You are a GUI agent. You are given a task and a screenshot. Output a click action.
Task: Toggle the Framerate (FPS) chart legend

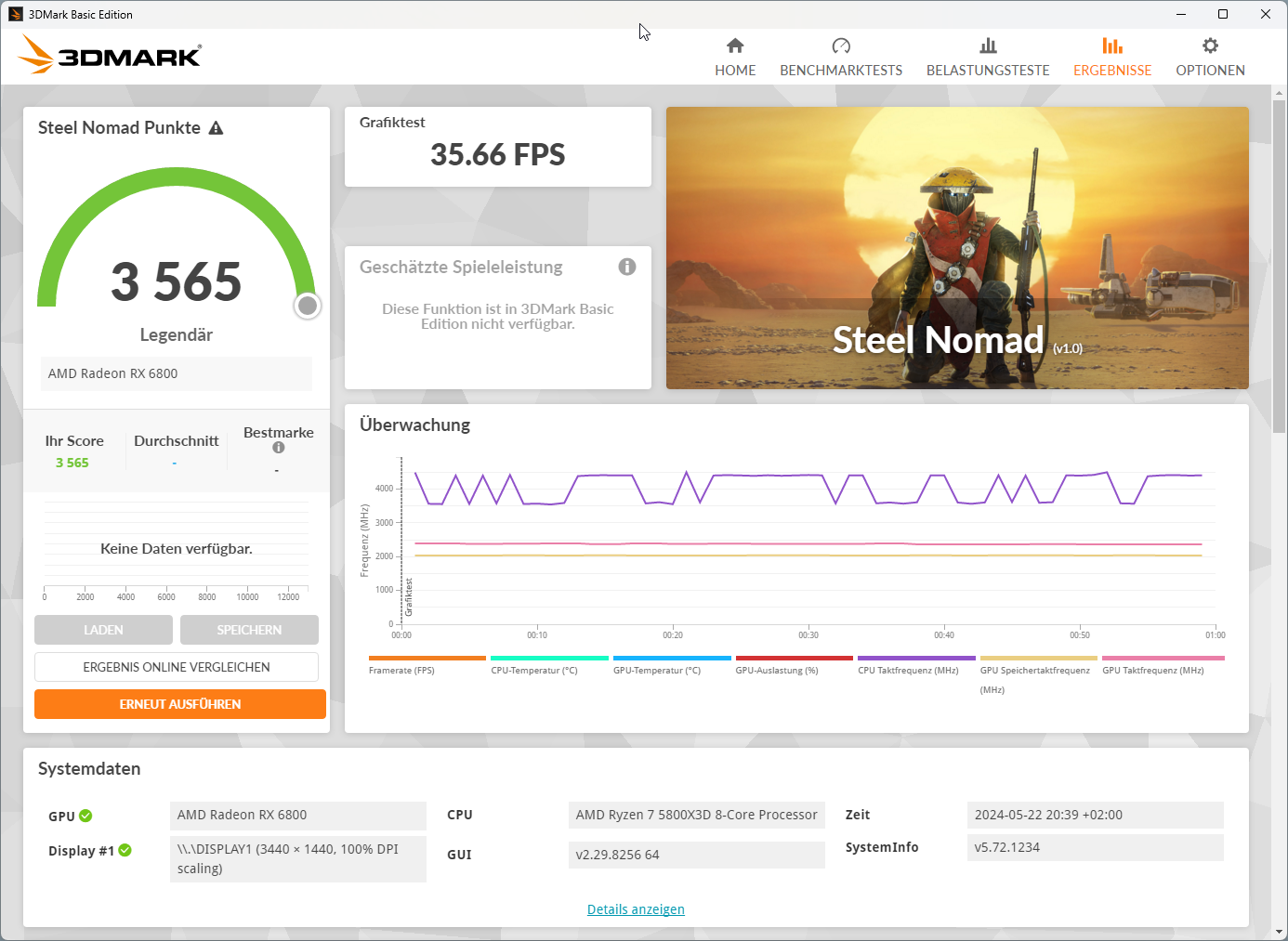(x=401, y=670)
